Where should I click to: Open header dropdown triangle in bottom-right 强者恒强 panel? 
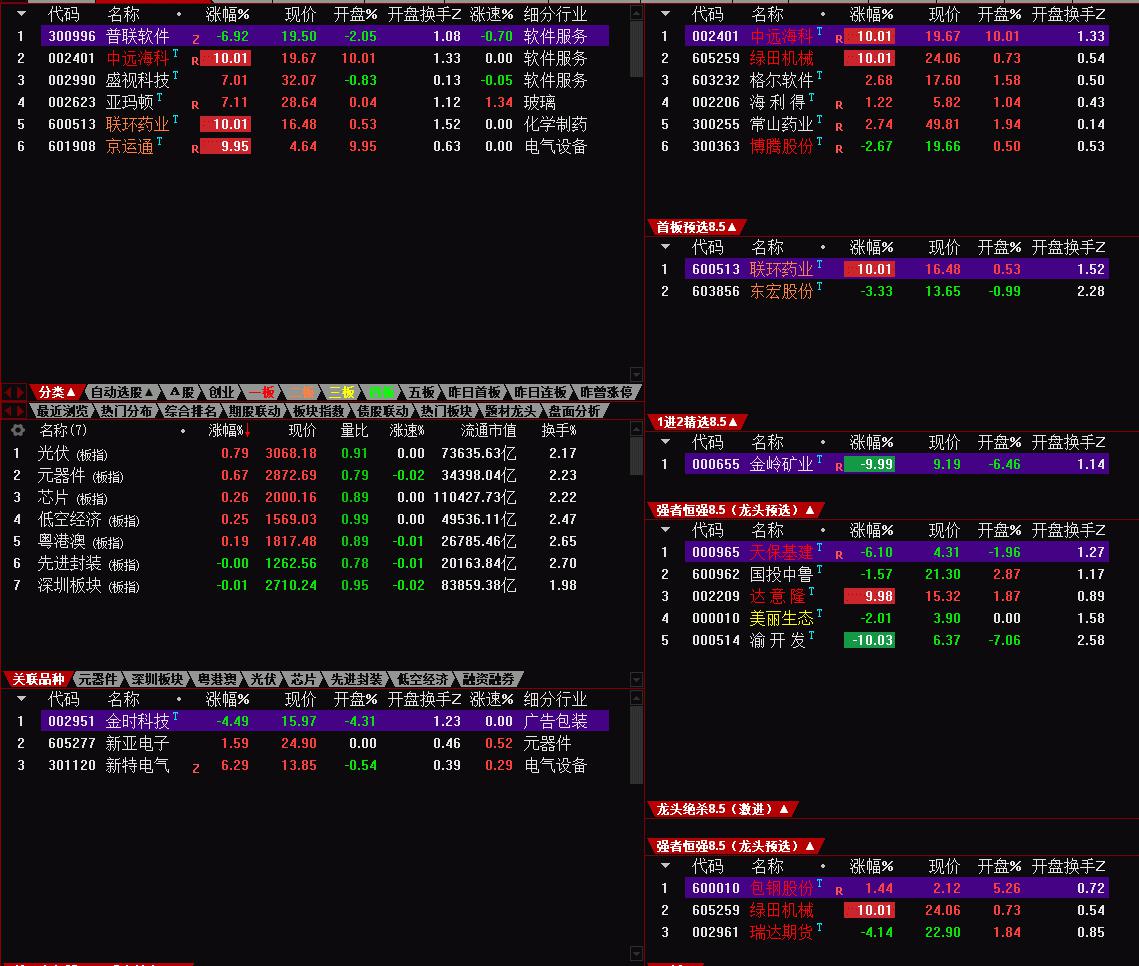click(x=665, y=866)
